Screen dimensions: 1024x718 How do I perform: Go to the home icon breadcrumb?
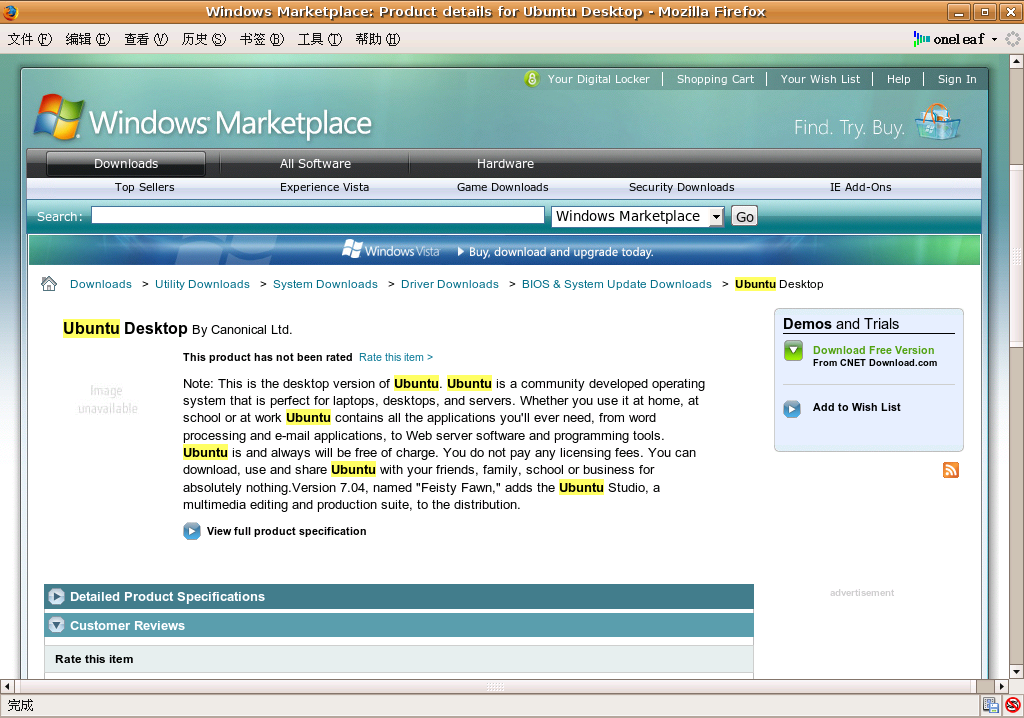(x=49, y=284)
